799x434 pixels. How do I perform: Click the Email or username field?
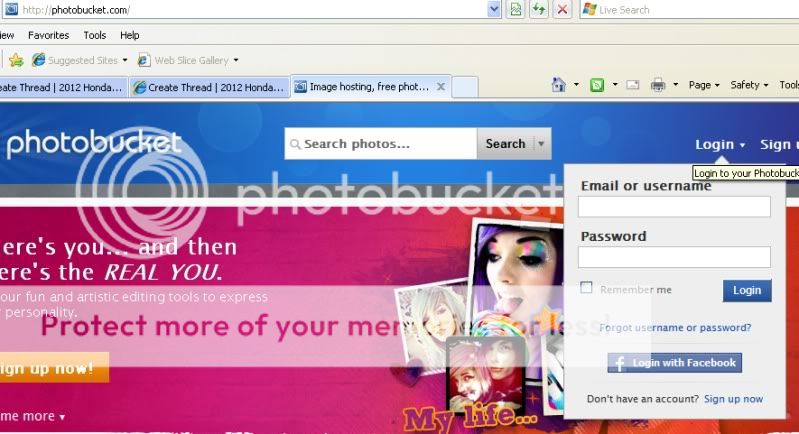tap(674, 207)
